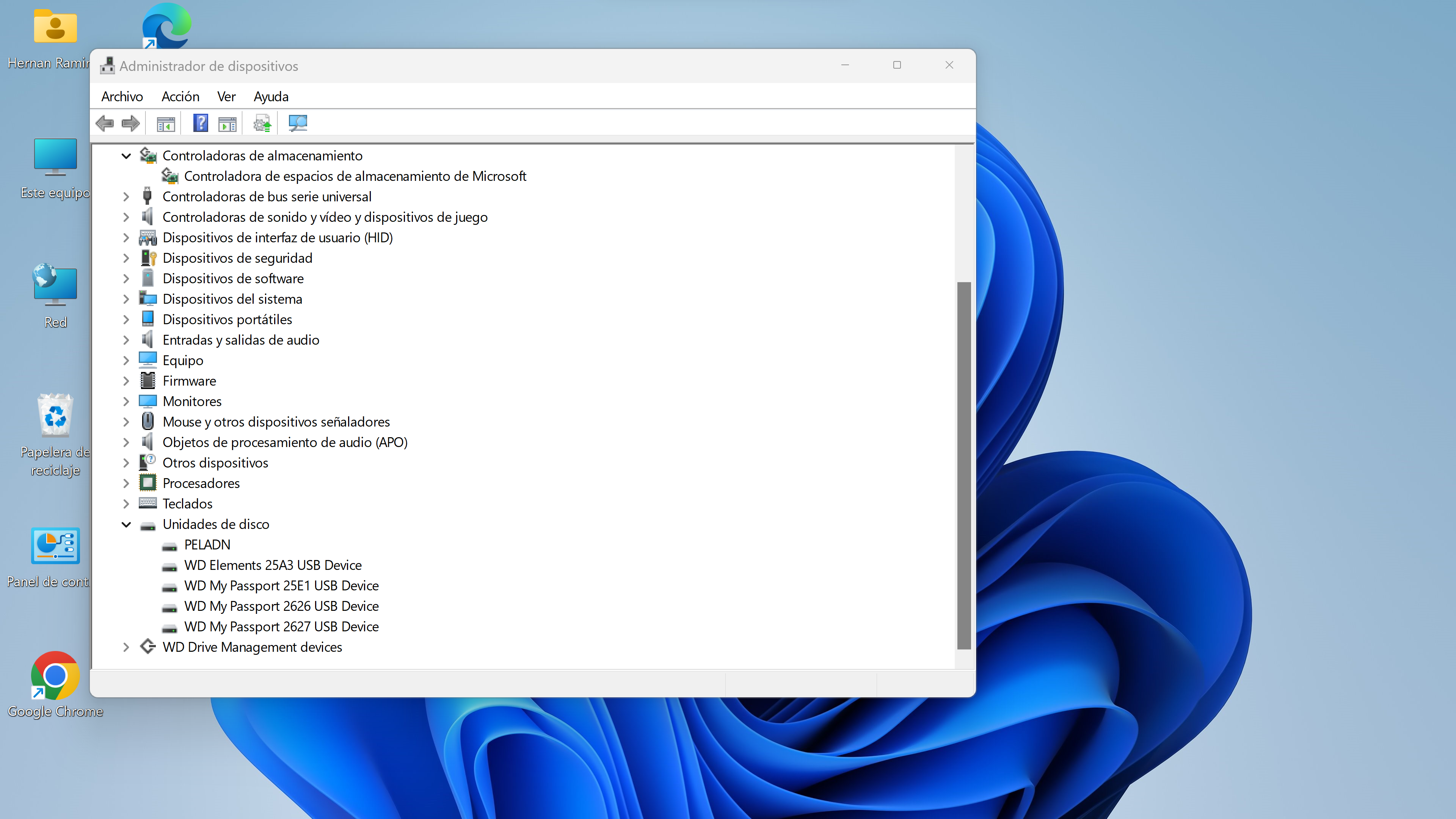Click the question-mark icon for Otros dispositivos
1456x819 pixels.
[x=147, y=462]
